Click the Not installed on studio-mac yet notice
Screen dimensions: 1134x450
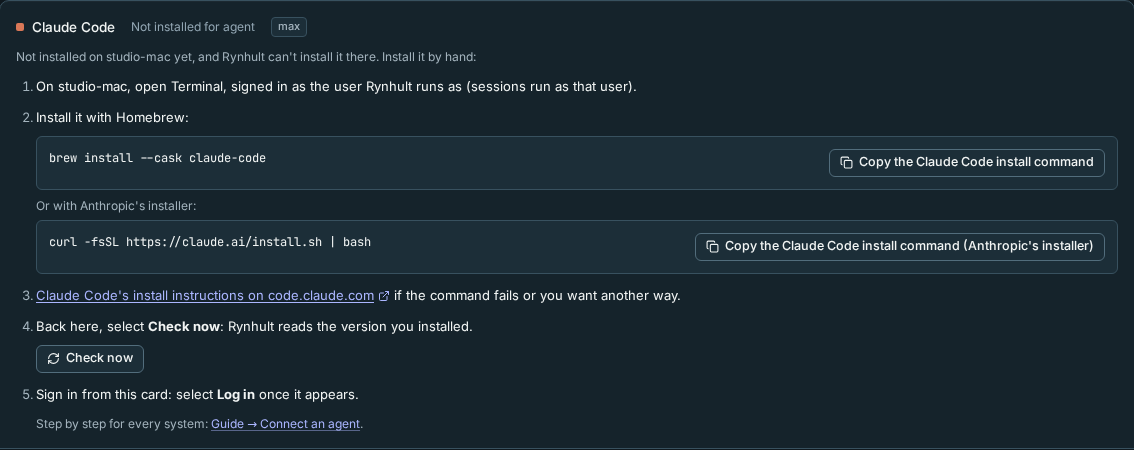(x=246, y=56)
